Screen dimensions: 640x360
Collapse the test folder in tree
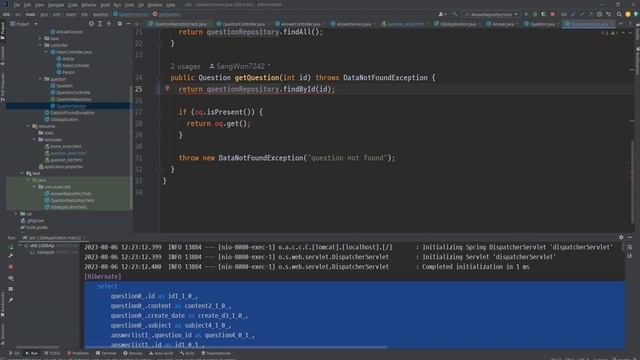click(22, 173)
